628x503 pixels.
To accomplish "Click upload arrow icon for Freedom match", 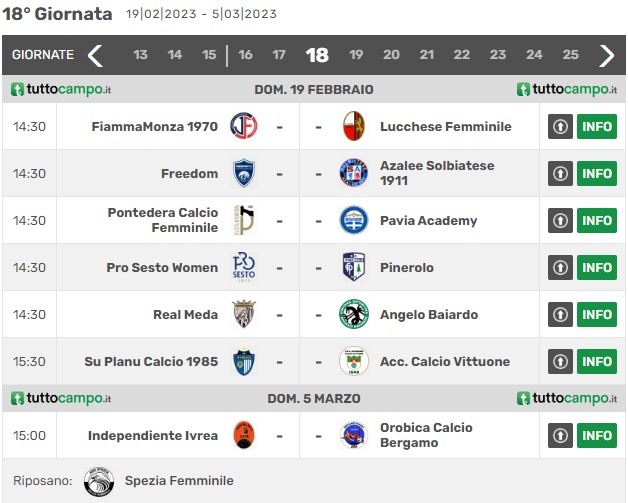I will [x=560, y=173].
